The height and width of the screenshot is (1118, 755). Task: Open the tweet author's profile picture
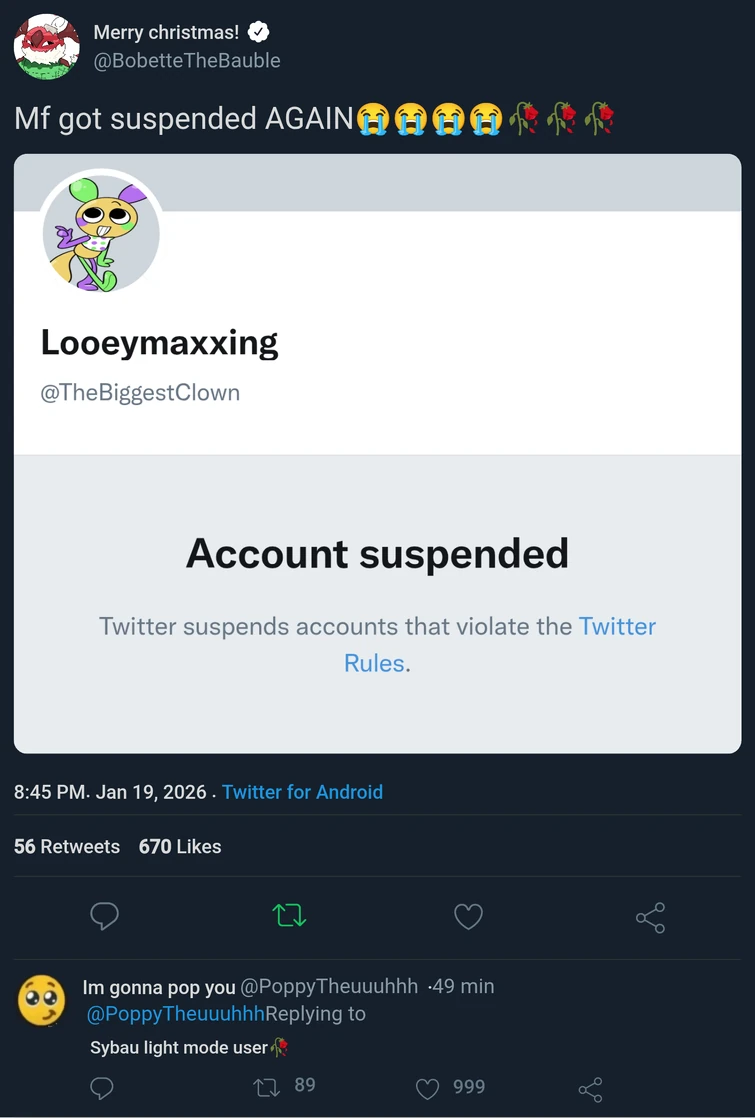(47, 47)
